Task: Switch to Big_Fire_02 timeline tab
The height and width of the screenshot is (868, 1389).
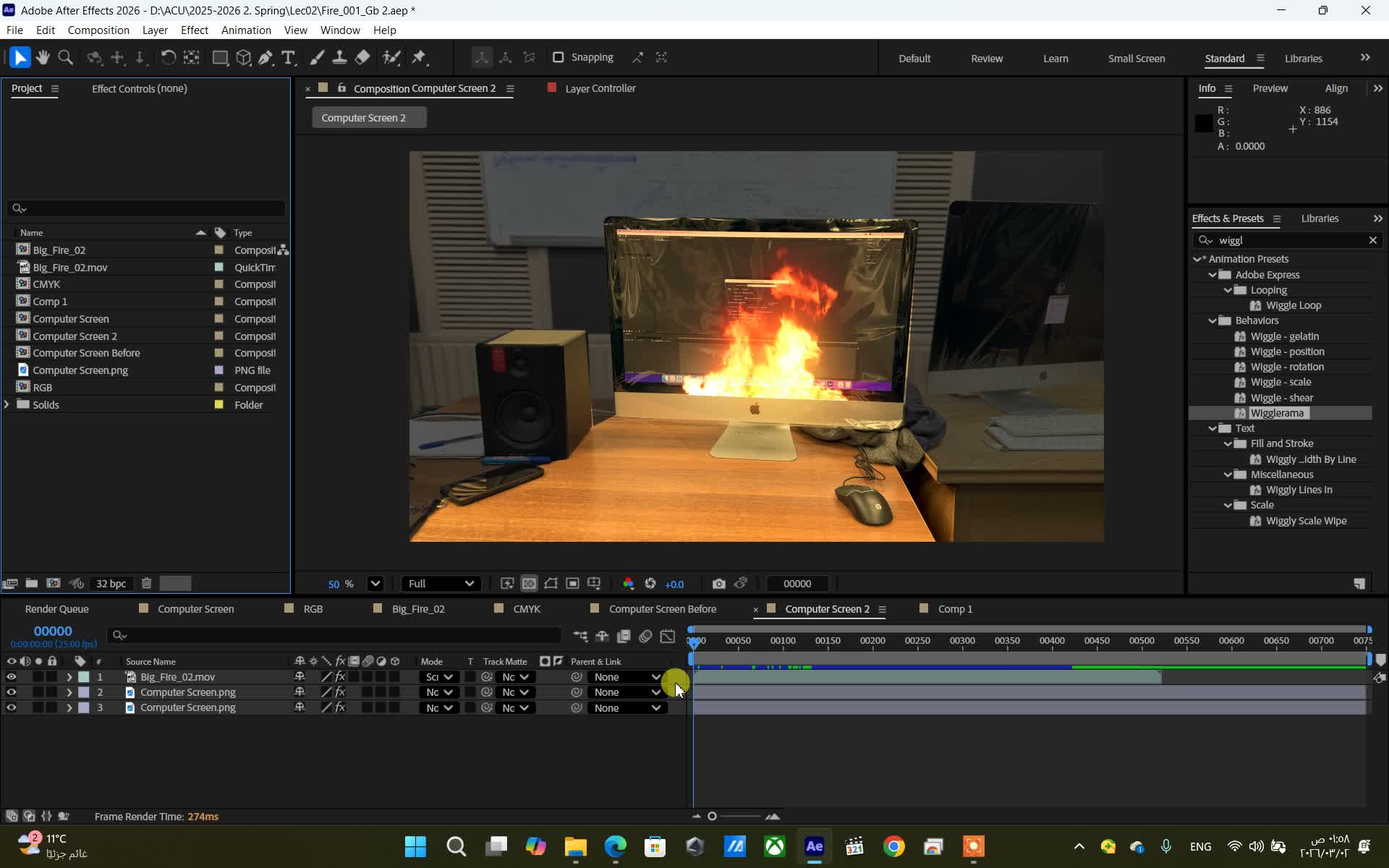Action: pyautogui.click(x=418, y=609)
